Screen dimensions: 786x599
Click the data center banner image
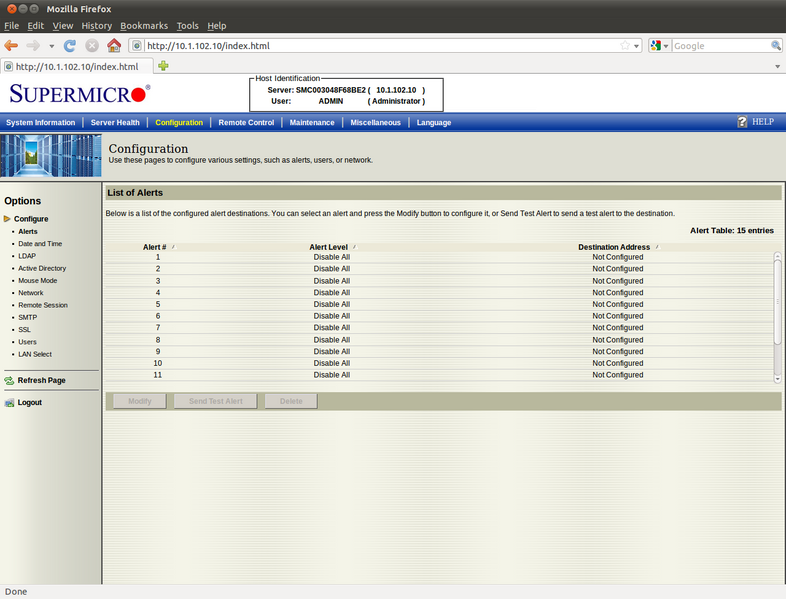coord(51,155)
